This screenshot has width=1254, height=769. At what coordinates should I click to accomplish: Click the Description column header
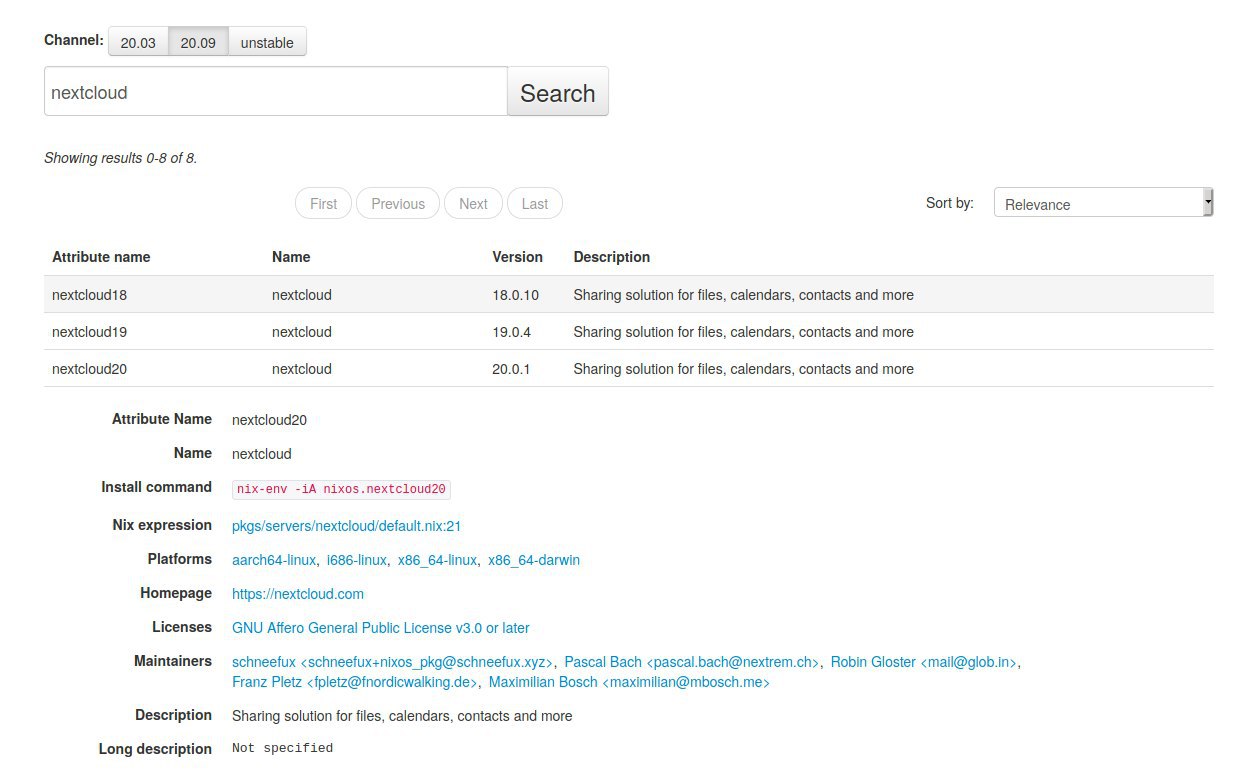[612, 257]
